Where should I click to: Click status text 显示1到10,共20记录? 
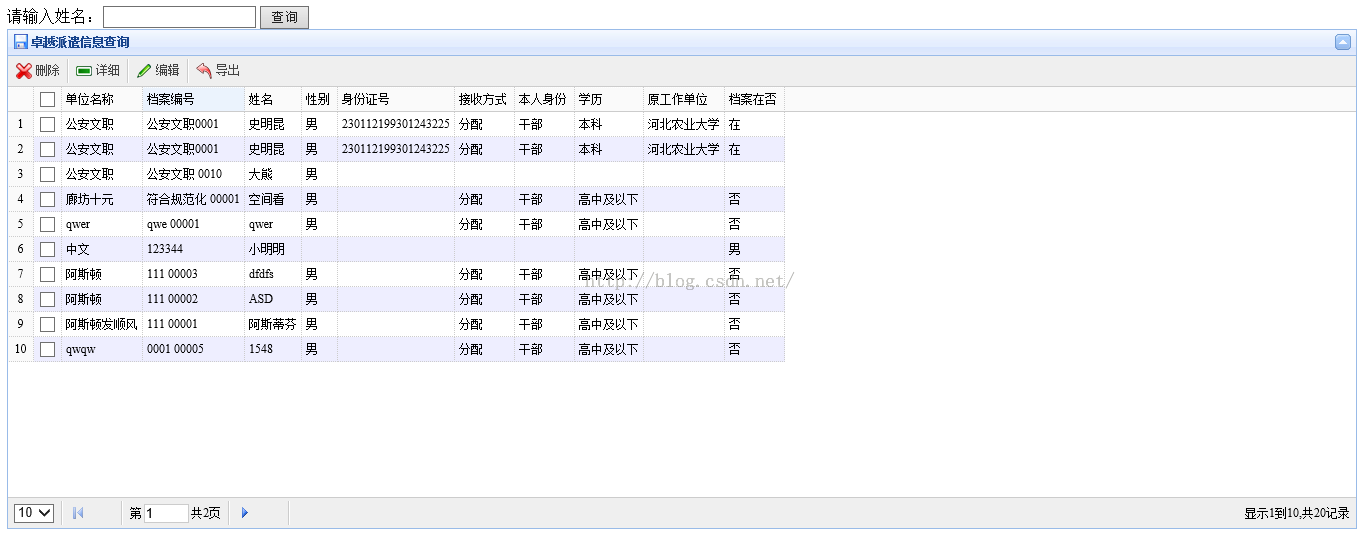(x=1297, y=514)
